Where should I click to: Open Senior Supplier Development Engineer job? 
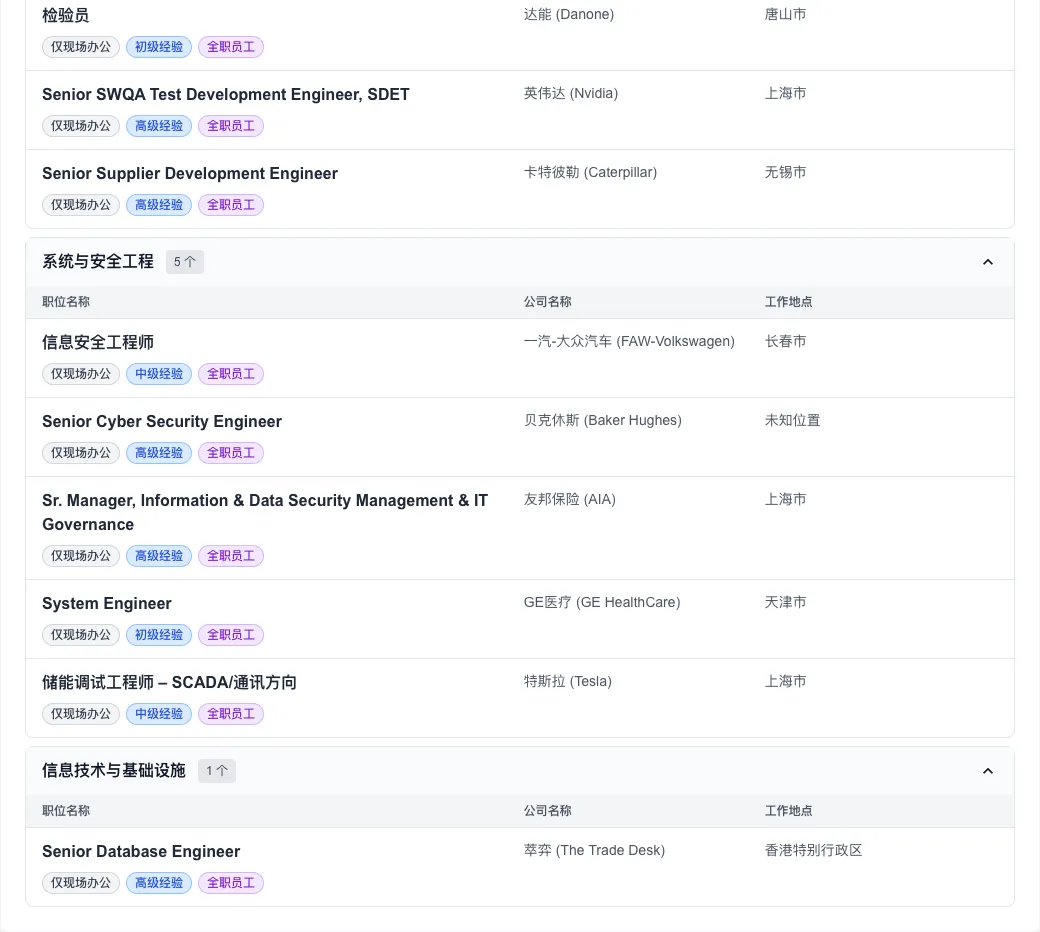tap(190, 173)
